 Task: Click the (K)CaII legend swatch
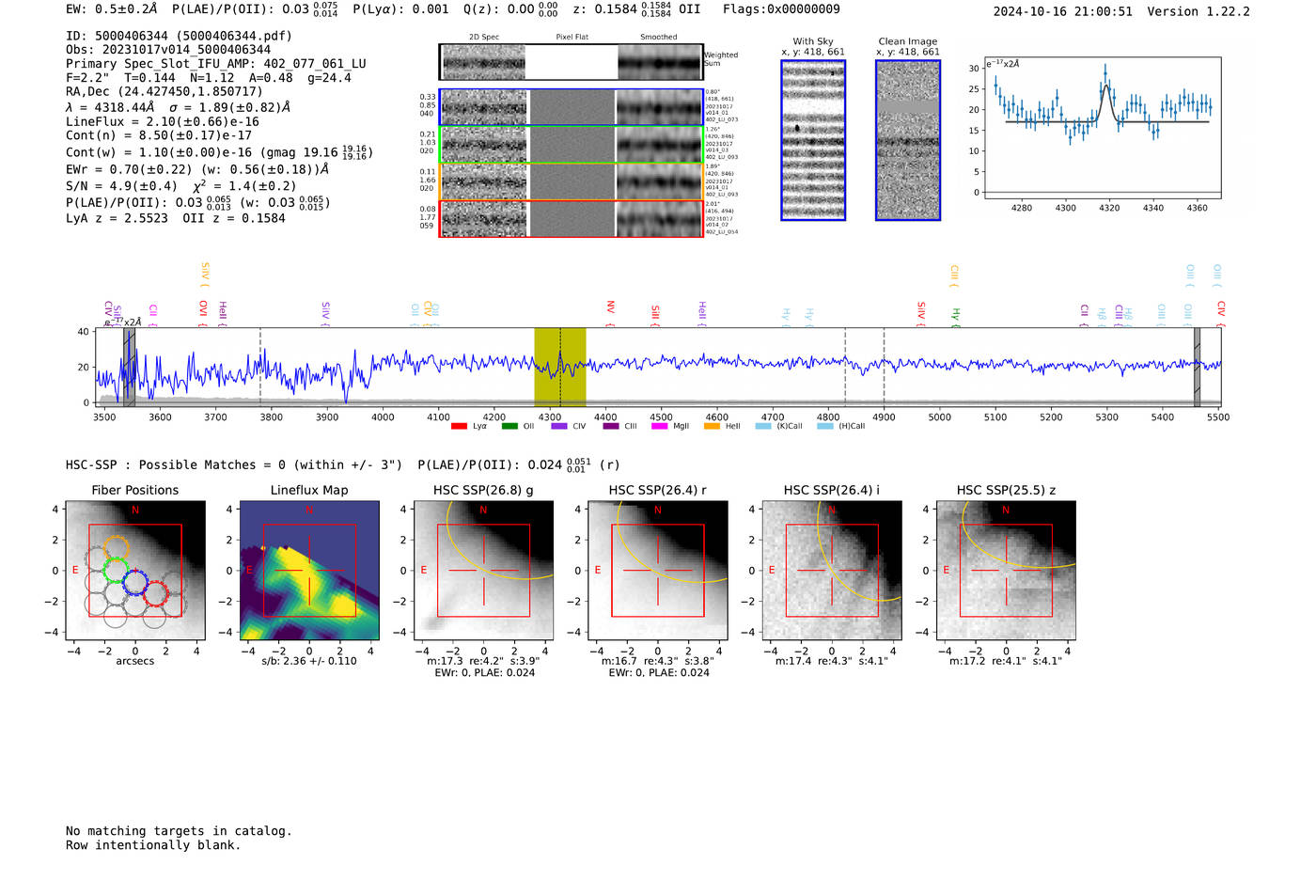[763, 427]
